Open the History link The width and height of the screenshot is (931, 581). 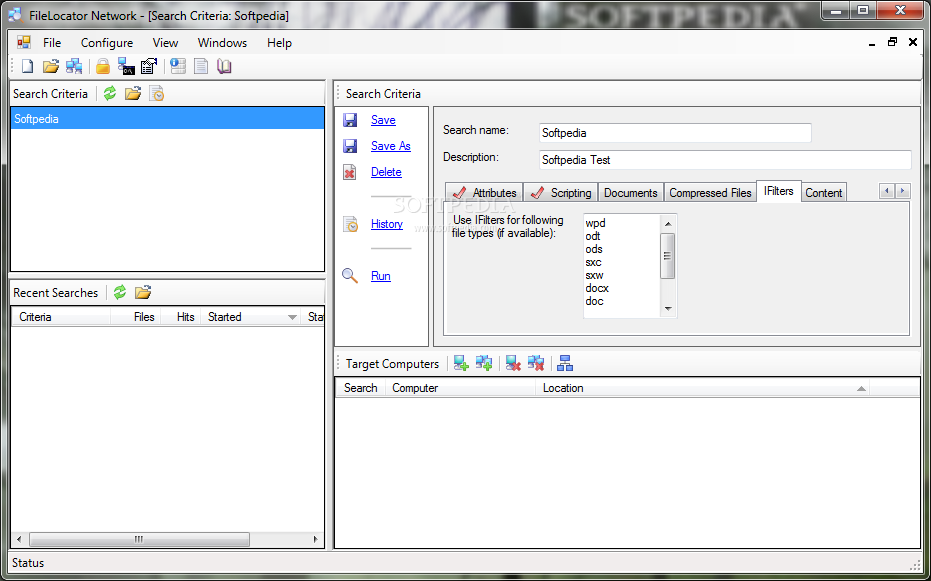tap(387, 224)
